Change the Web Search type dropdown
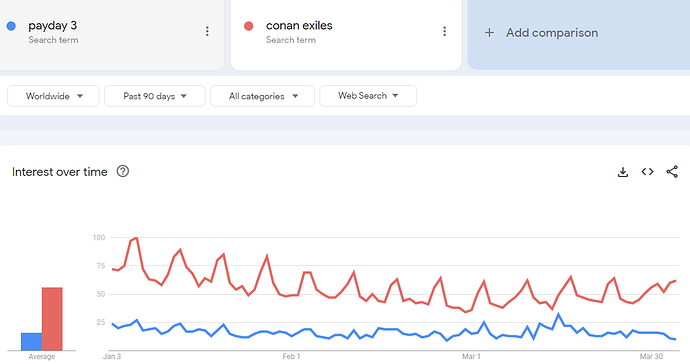Viewport: 690px width, 364px height. [368, 96]
